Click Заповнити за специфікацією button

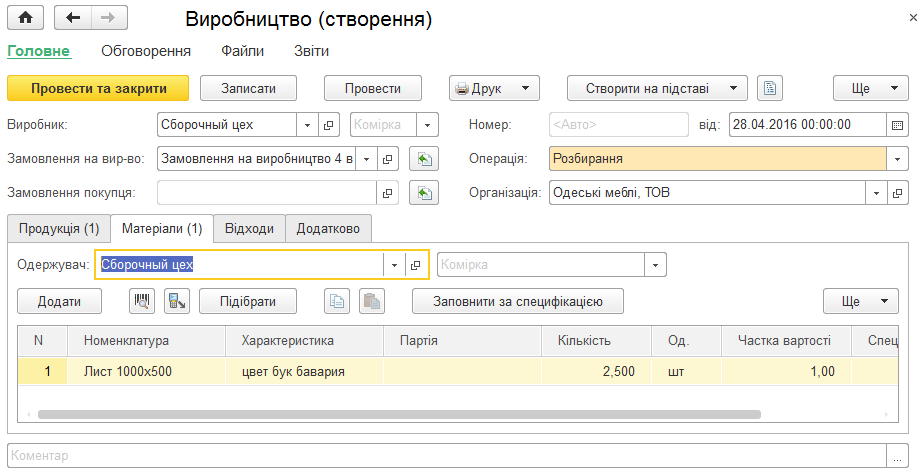[518, 301]
